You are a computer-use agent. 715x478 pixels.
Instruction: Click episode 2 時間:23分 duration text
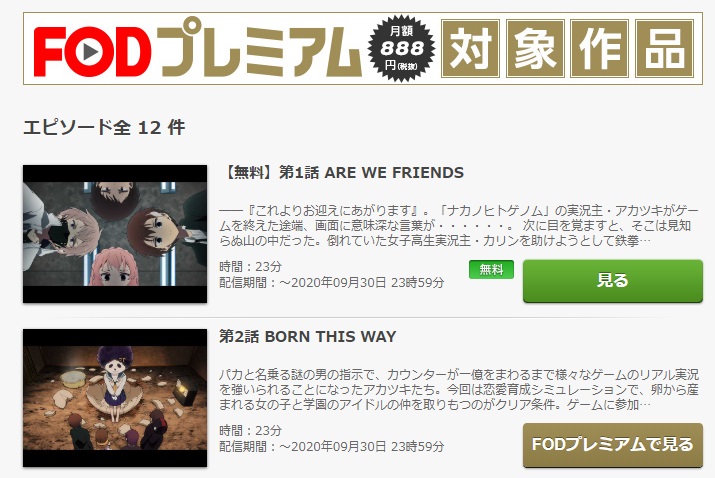pyautogui.click(x=250, y=431)
